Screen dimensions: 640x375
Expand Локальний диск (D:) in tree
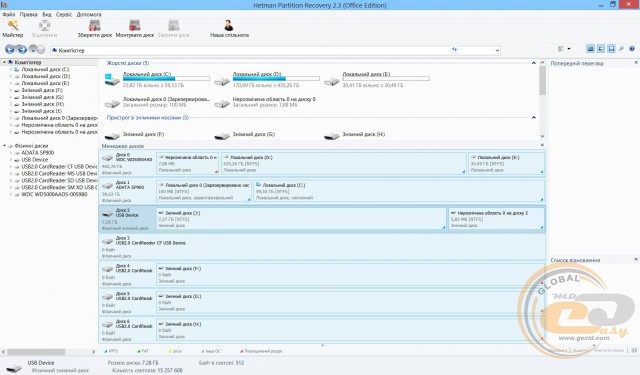[11, 76]
